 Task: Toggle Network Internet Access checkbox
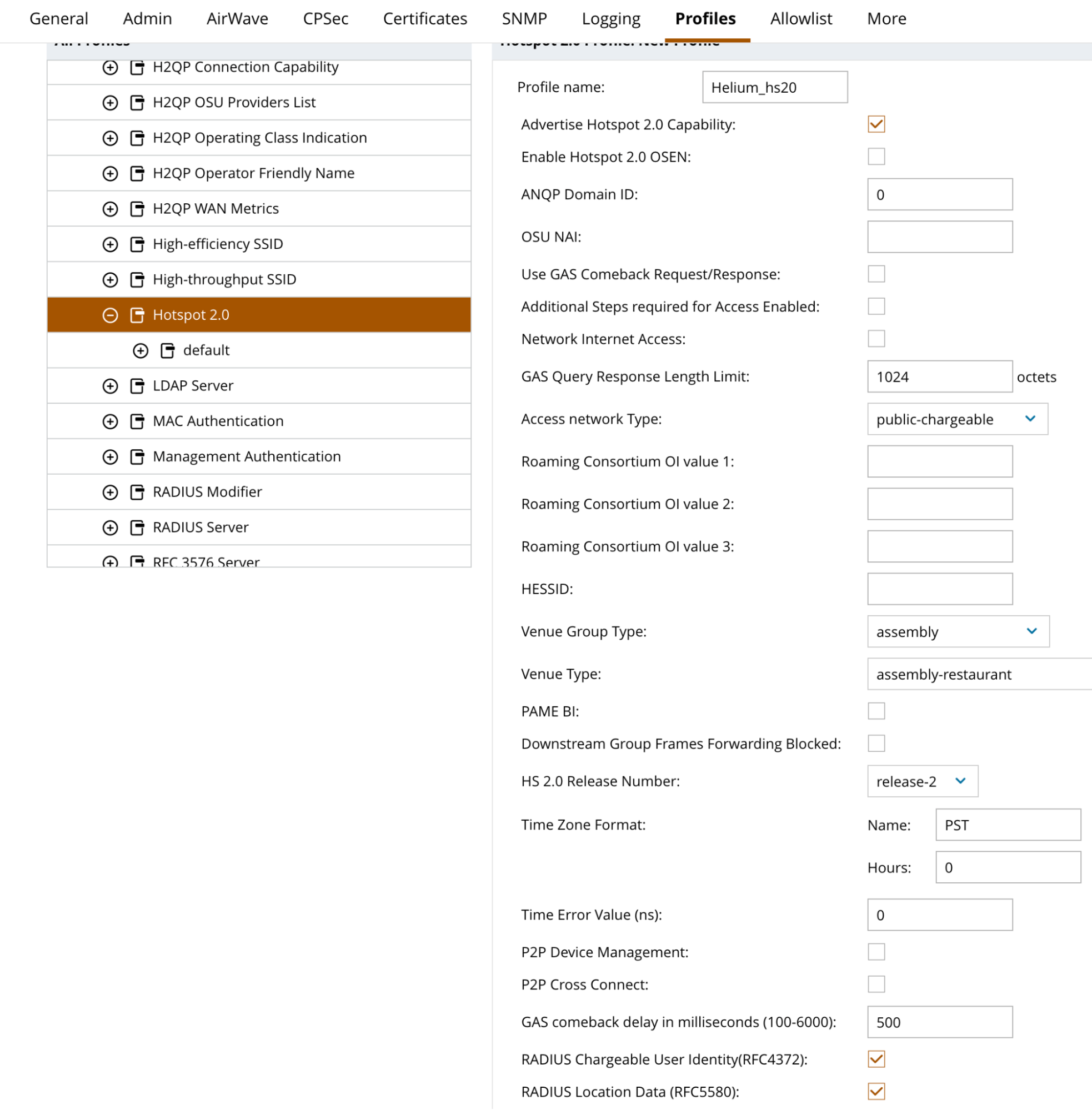coord(876,339)
